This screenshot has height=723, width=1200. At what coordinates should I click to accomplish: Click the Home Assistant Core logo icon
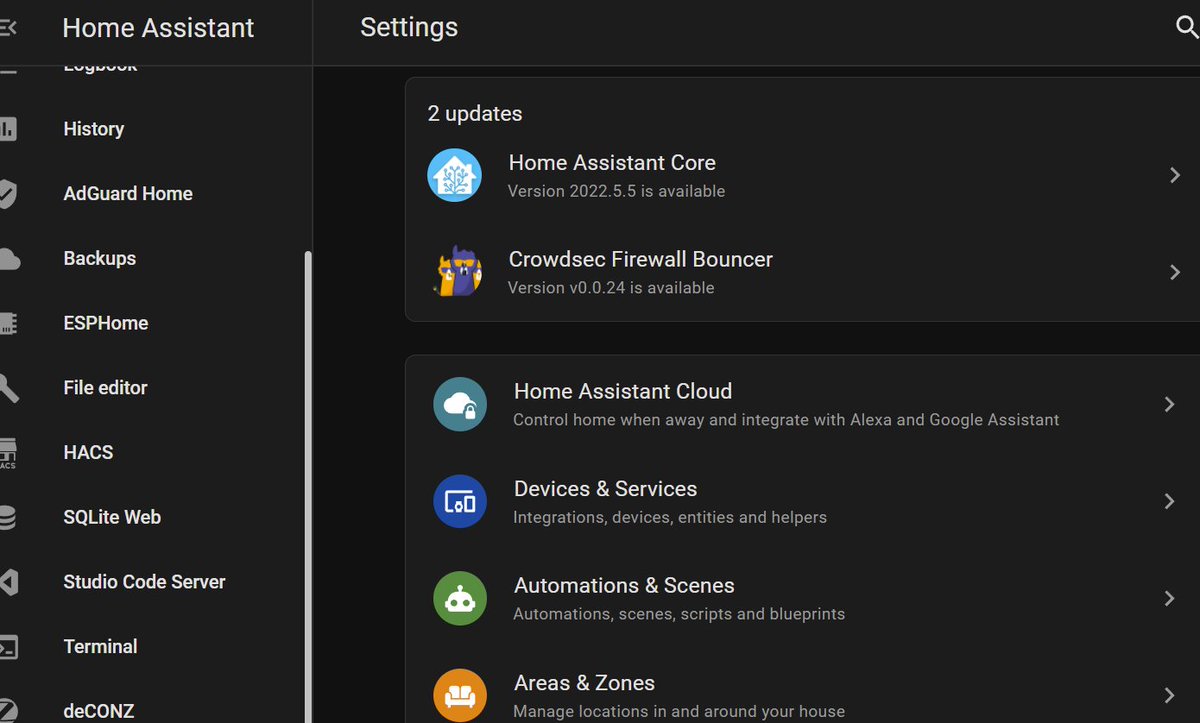click(x=454, y=174)
